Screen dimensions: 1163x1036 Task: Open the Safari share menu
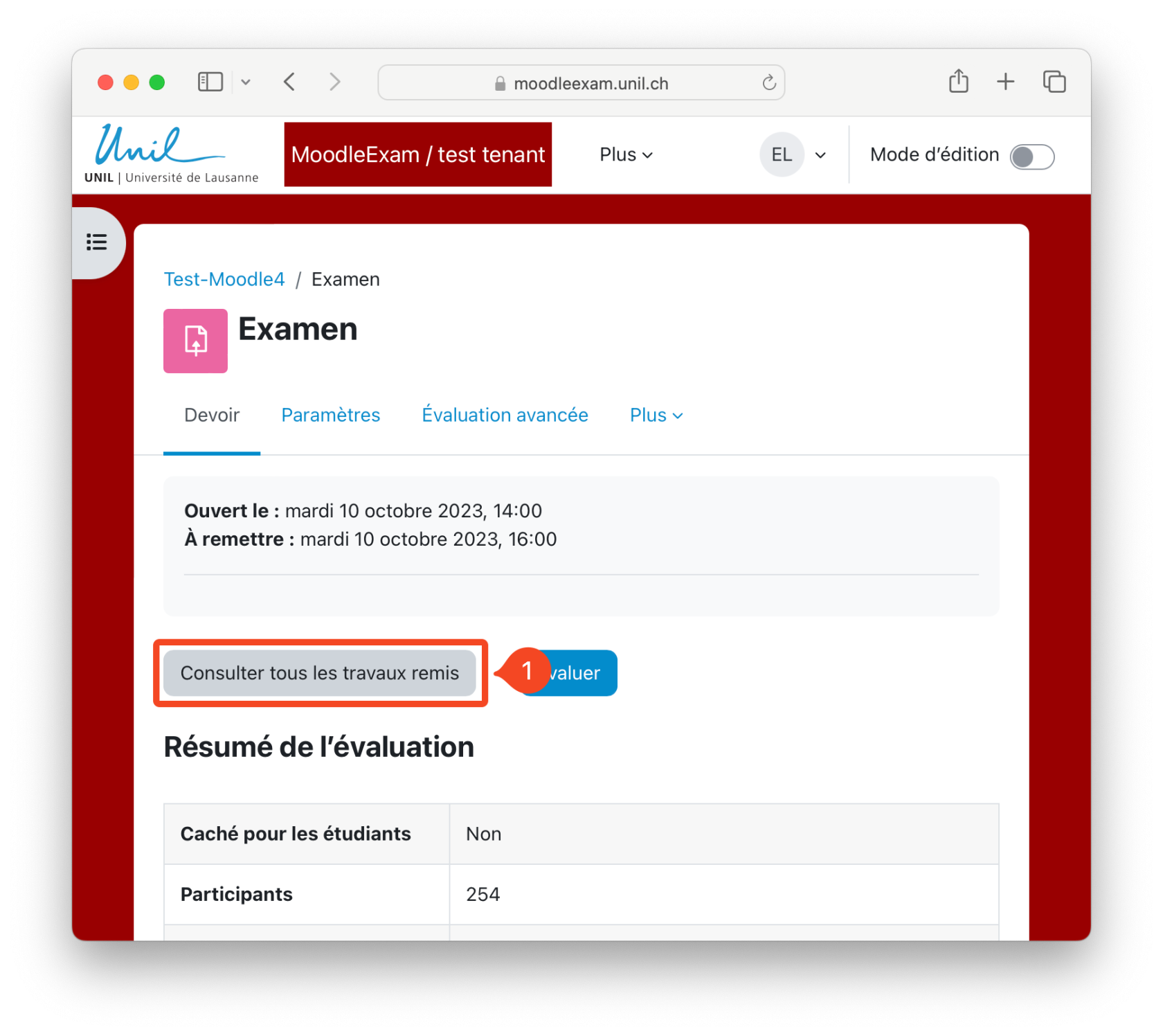[x=959, y=81]
